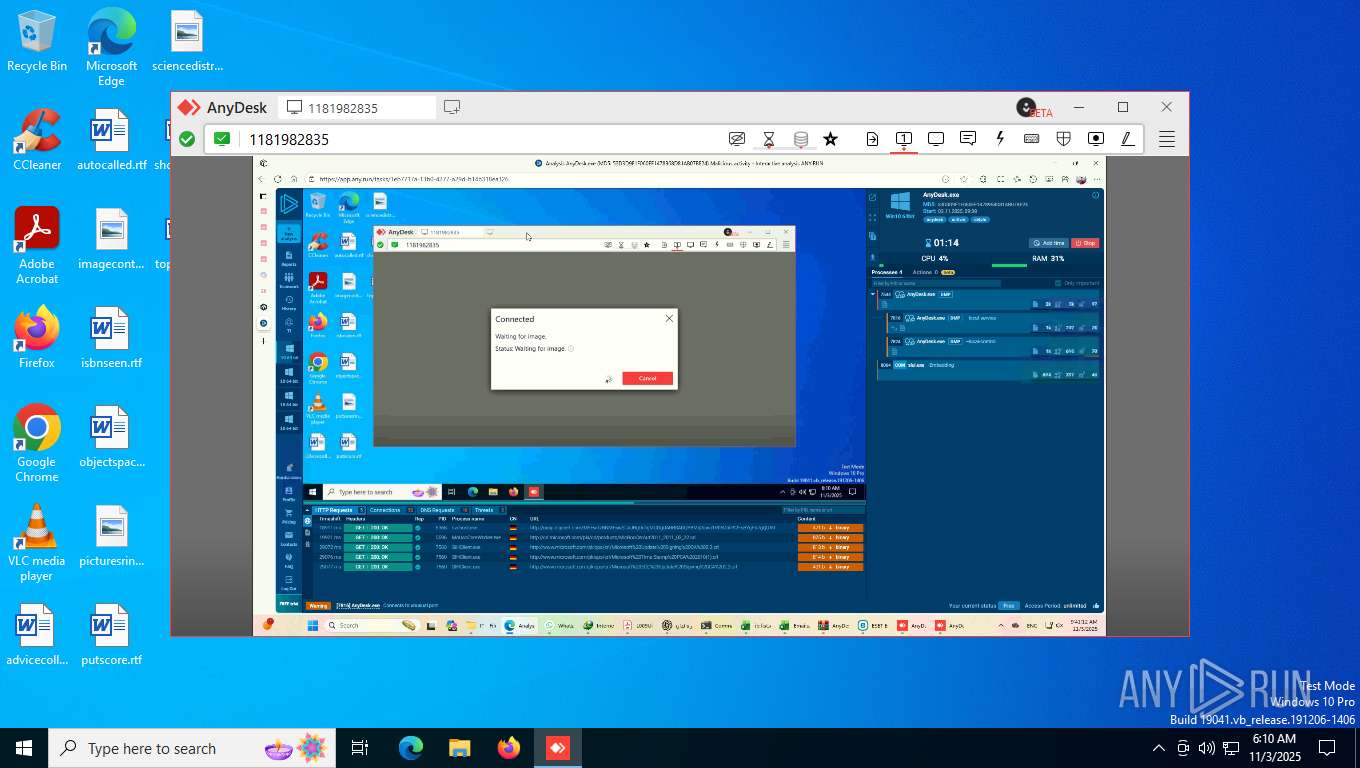Open the keyboard icon in AnyDesk toolbar
Viewport: 1360px width, 768px height.
coord(1031,139)
